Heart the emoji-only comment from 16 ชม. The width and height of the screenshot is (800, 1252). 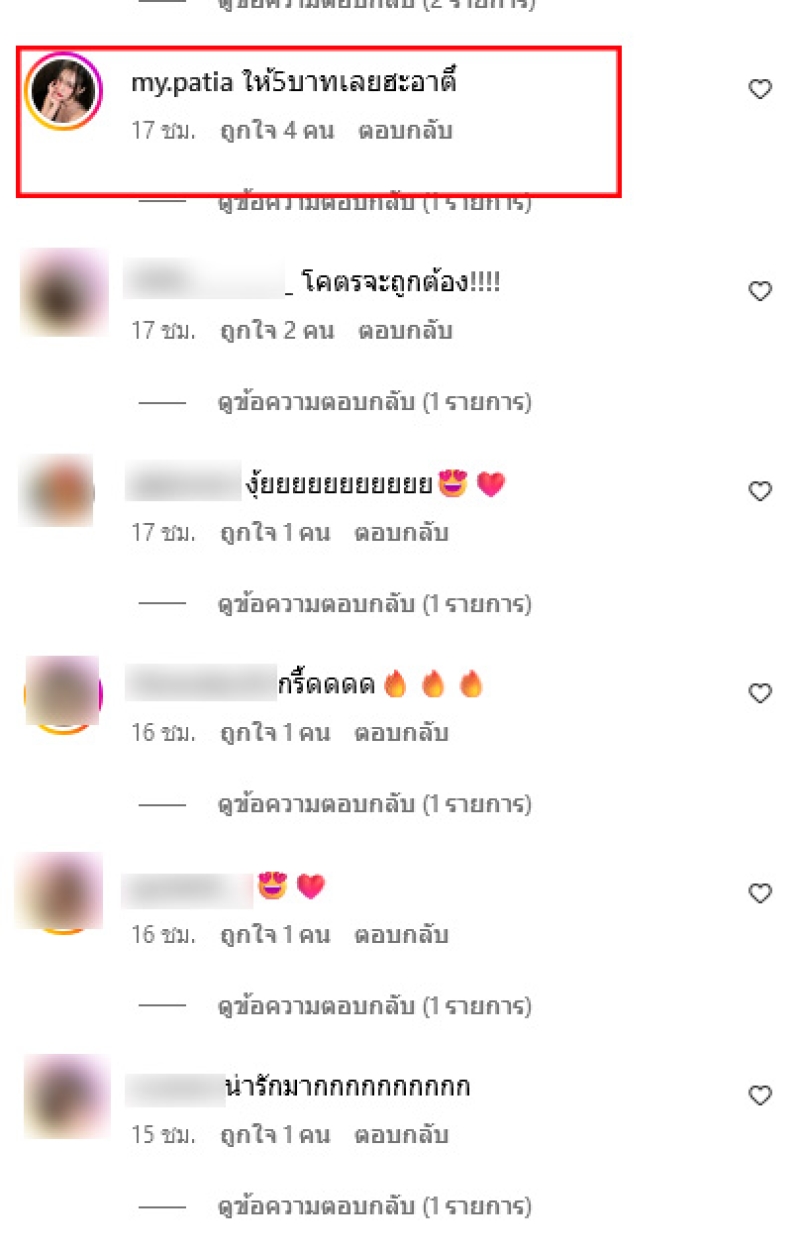coord(760,893)
